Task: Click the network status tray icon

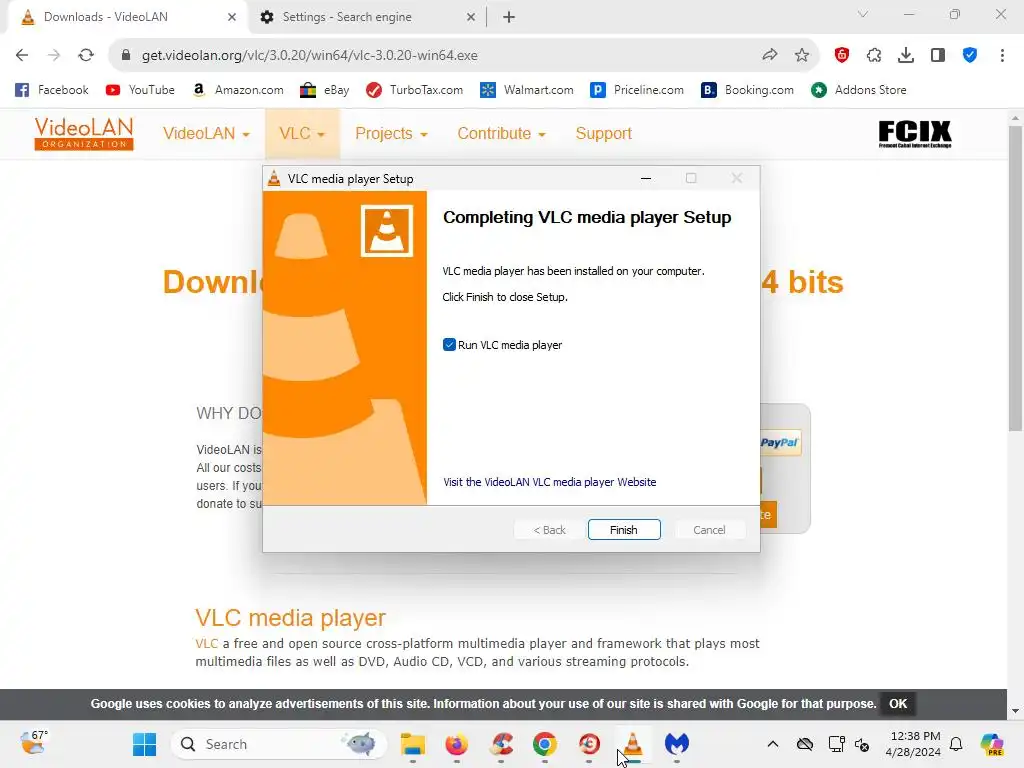Action: [x=836, y=744]
